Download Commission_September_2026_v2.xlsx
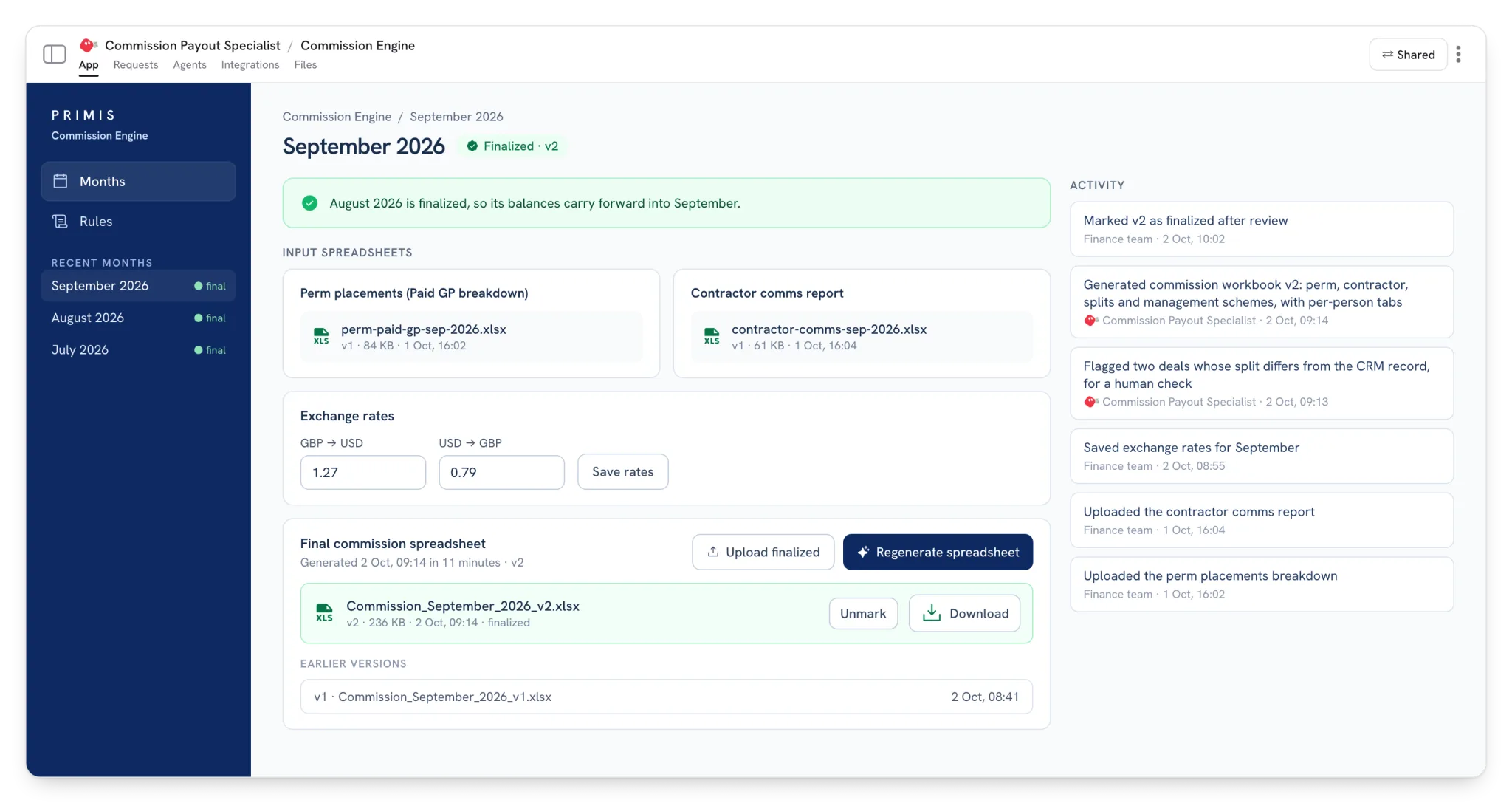Image resolution: width=1512 pixels, height=803 pixels. coord(965,614)
